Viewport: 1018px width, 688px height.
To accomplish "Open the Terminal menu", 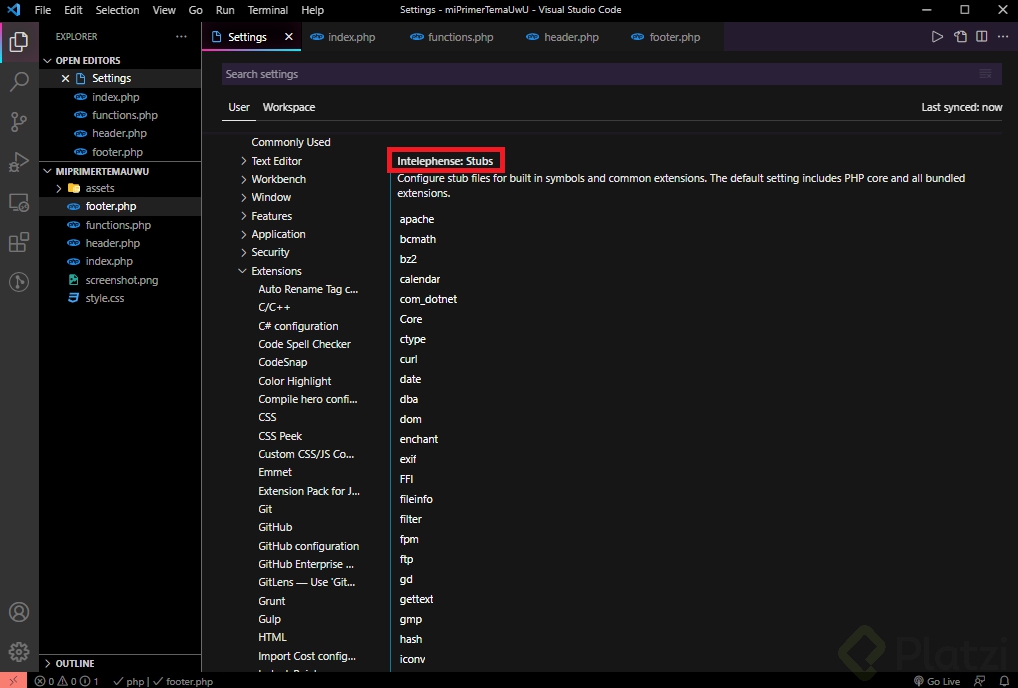I will (267, 10).
